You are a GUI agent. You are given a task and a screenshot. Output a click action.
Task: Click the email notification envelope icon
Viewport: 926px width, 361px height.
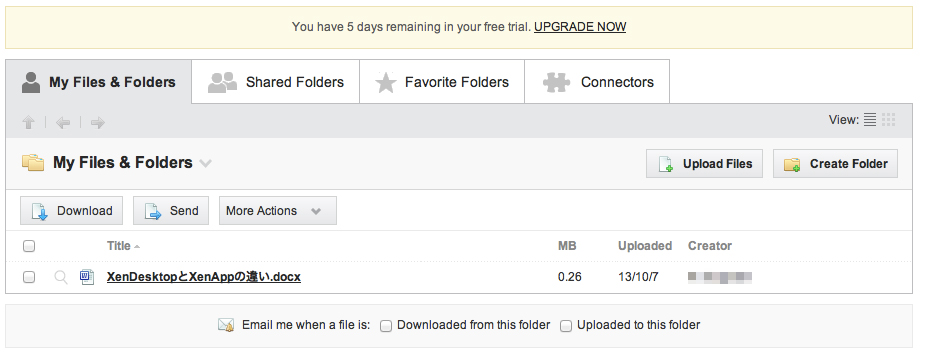pos(226,325)
